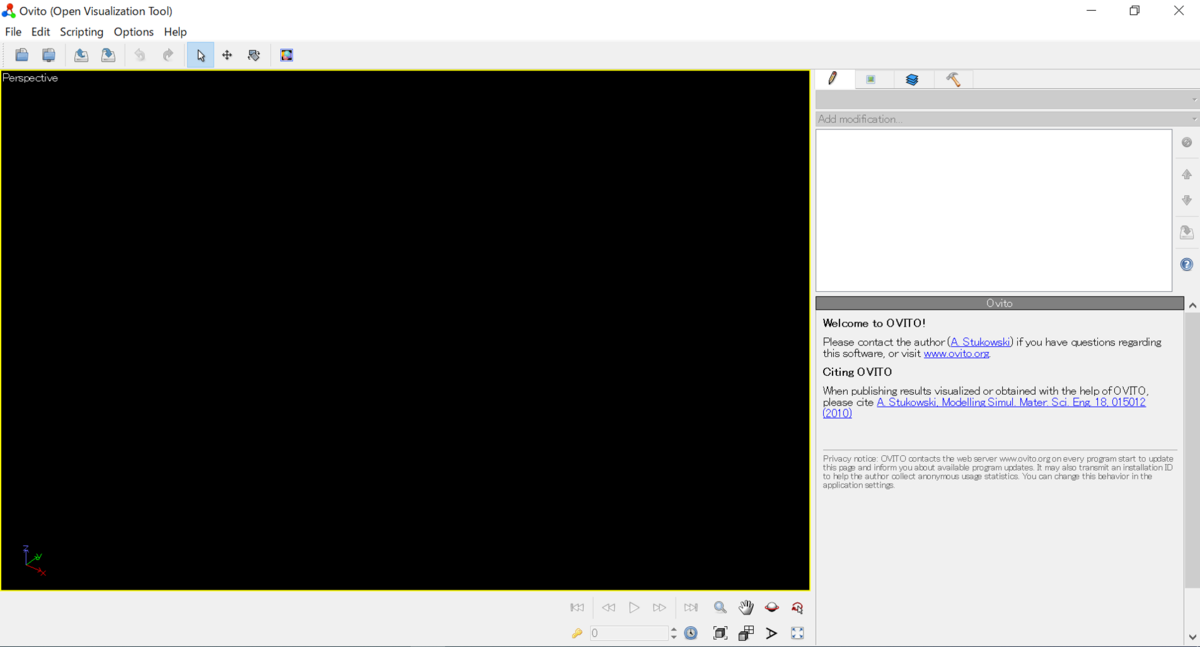This screenshot has height=647, width=1200.
Task: Activate the Orbit Camera tool
Action: coord(772,607)
